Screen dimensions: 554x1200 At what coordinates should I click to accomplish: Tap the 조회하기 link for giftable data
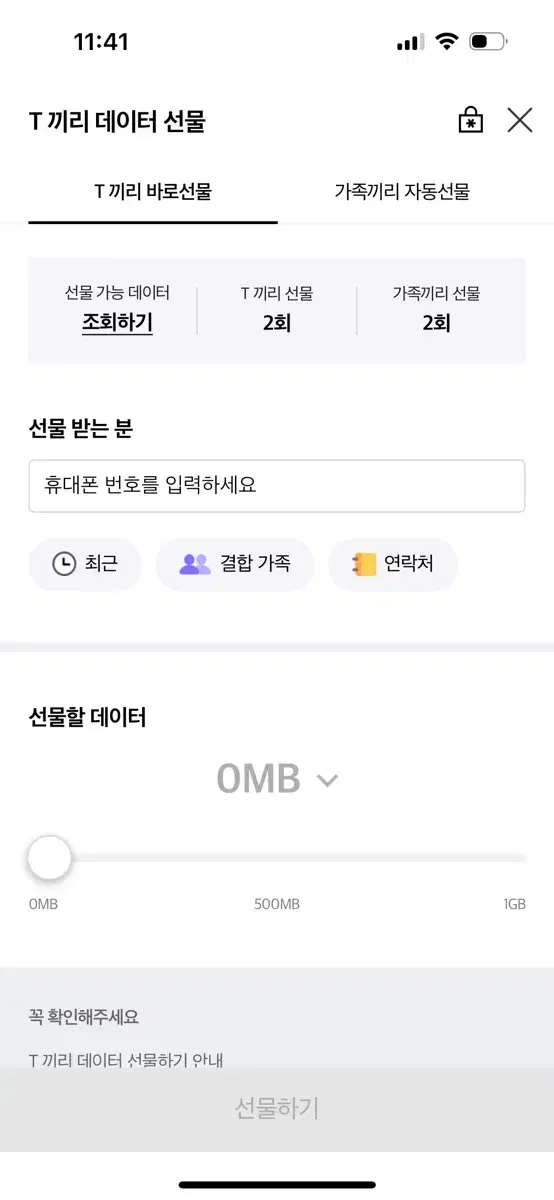(117, 323)
